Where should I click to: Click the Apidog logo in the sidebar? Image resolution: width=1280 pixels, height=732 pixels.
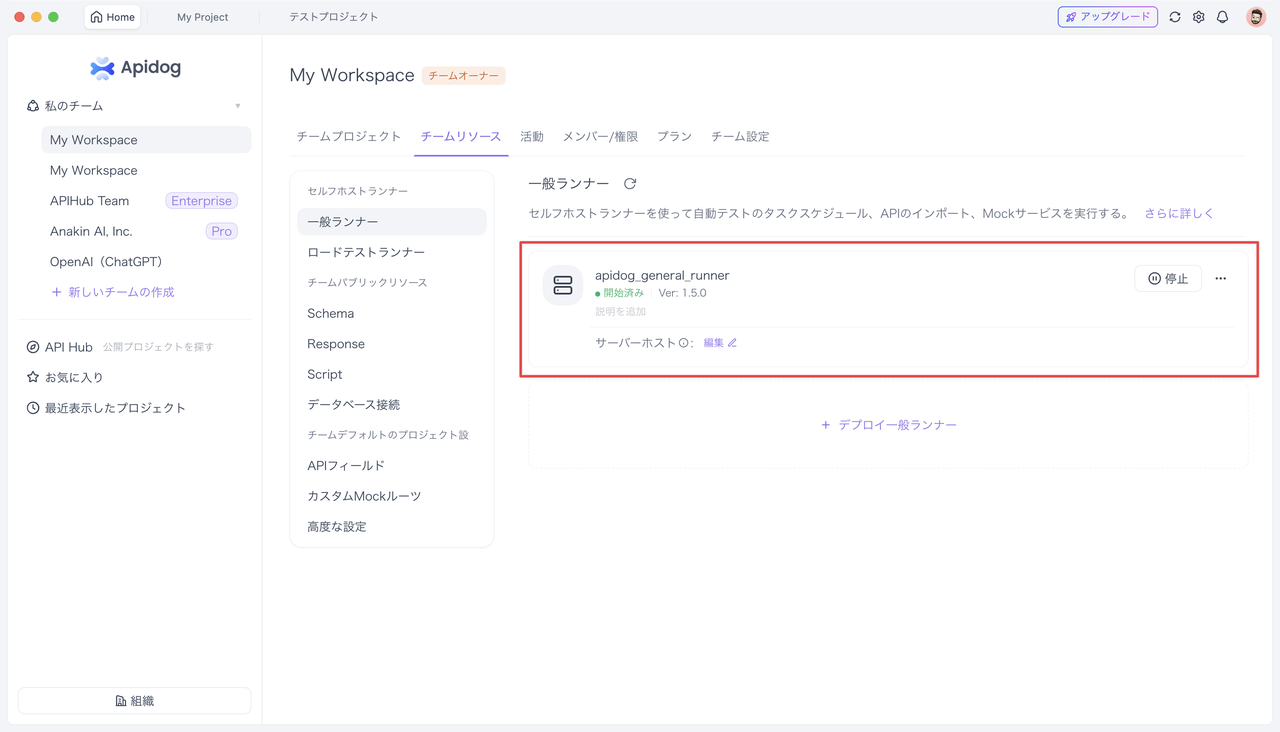click(135, 68)
